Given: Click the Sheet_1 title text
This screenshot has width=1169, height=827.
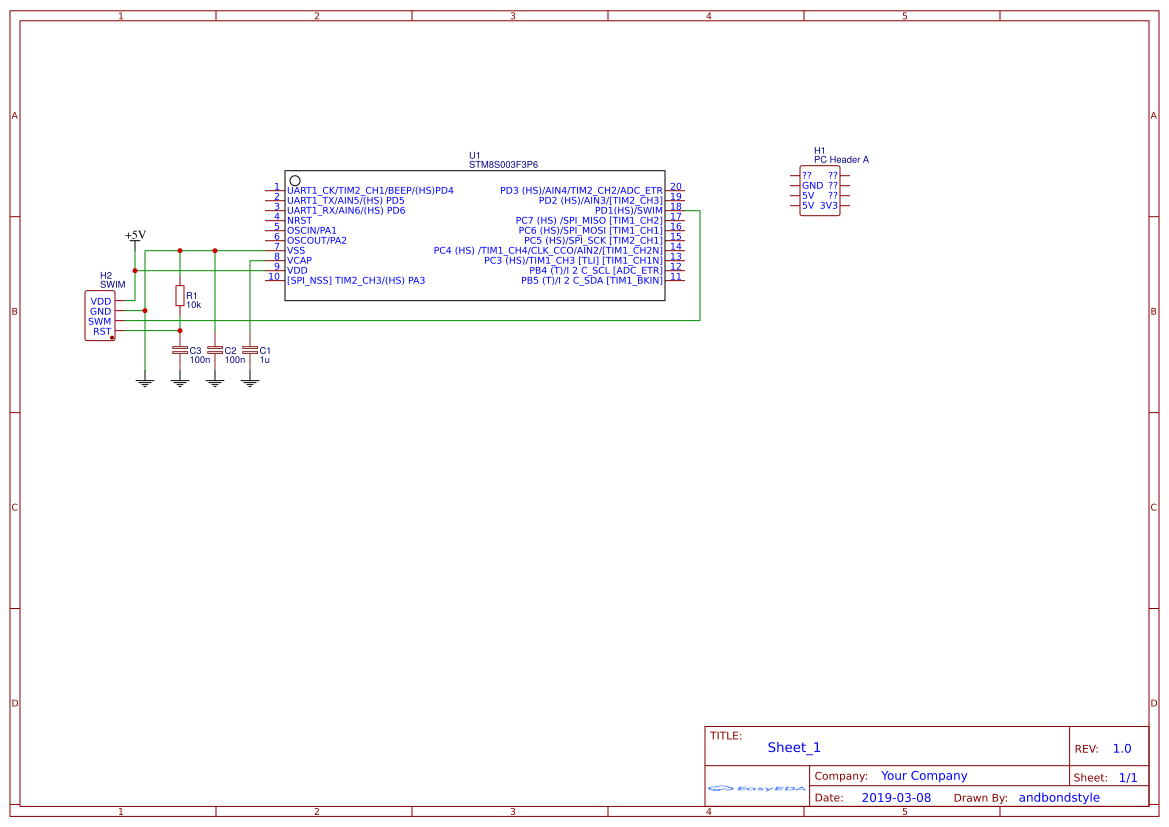Looking at the screenshot, I should (x=793, y=747).
